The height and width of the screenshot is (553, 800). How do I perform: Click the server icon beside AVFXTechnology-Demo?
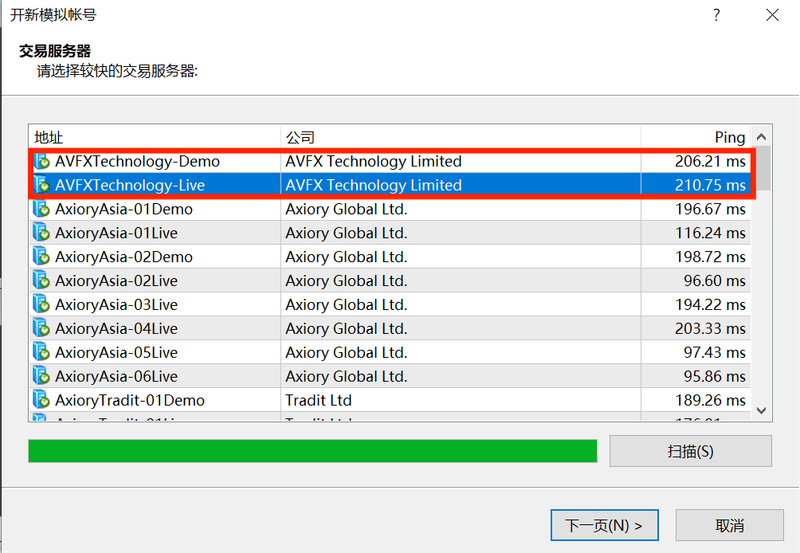41,161
